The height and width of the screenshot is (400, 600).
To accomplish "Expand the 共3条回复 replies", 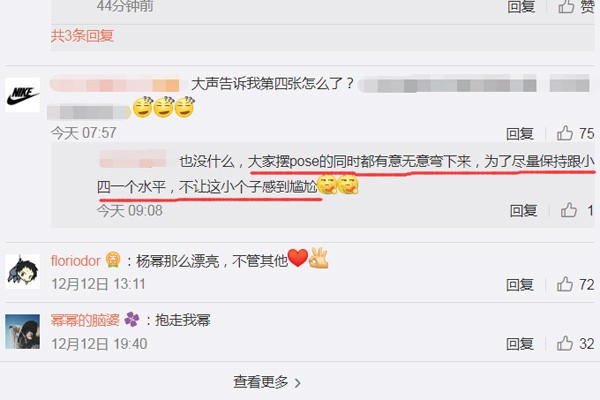I will point(82,36).
